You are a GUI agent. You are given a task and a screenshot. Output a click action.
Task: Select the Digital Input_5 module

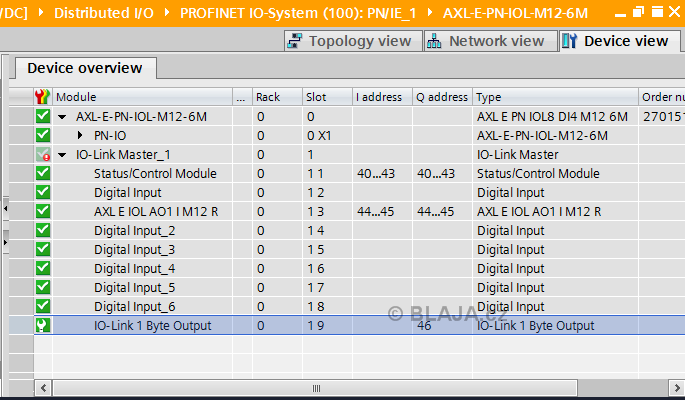tap(135, 288)
